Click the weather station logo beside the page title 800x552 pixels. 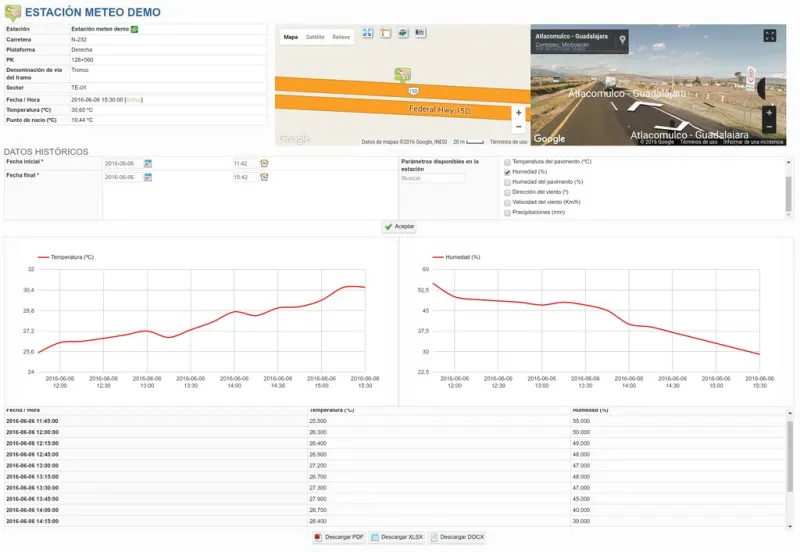point(13,12)
